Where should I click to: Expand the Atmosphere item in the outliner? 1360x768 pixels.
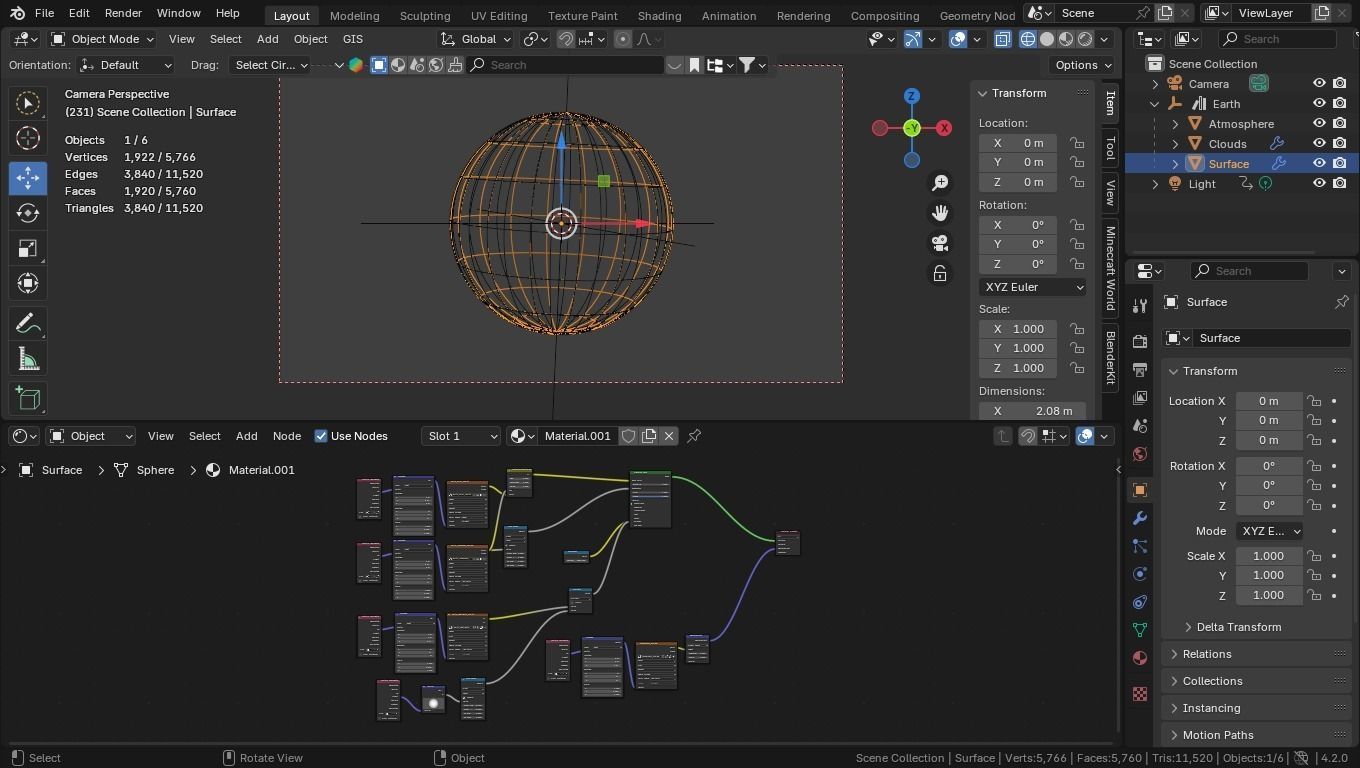click(1175, 124)
